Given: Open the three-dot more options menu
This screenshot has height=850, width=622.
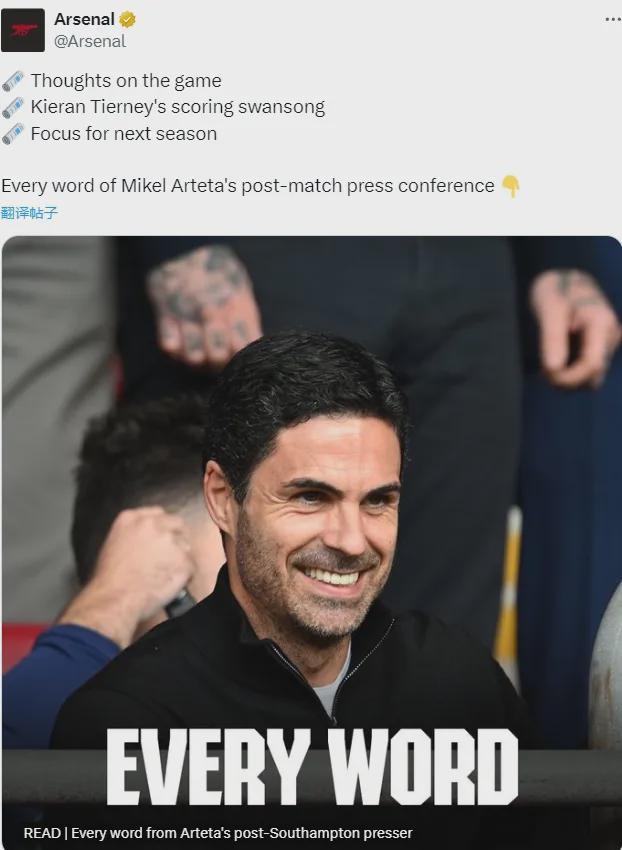Looking at the screenshot, I should tap(613, 20).
